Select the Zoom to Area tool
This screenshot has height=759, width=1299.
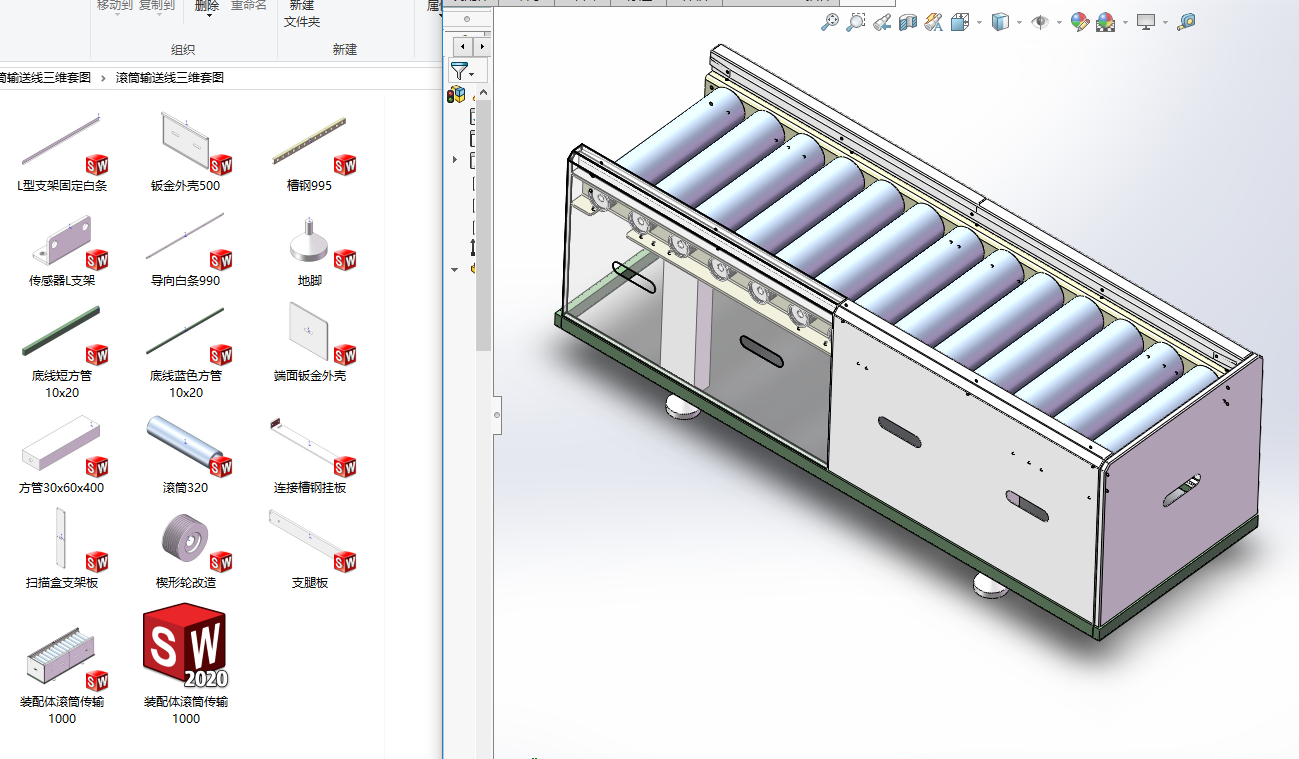coord(855,22)
